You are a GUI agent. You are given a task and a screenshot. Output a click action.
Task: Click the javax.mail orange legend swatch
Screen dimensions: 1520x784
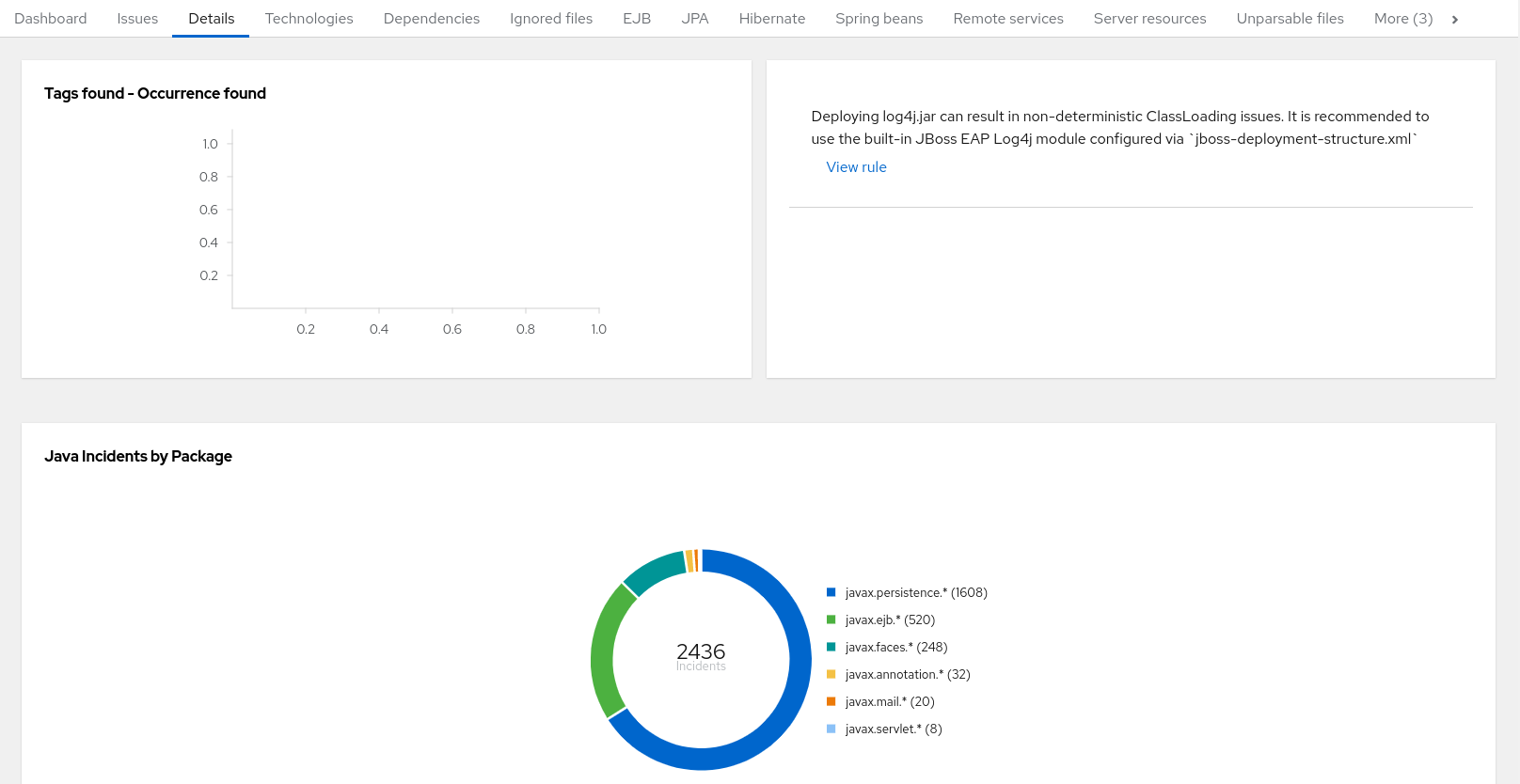(831, 702)
